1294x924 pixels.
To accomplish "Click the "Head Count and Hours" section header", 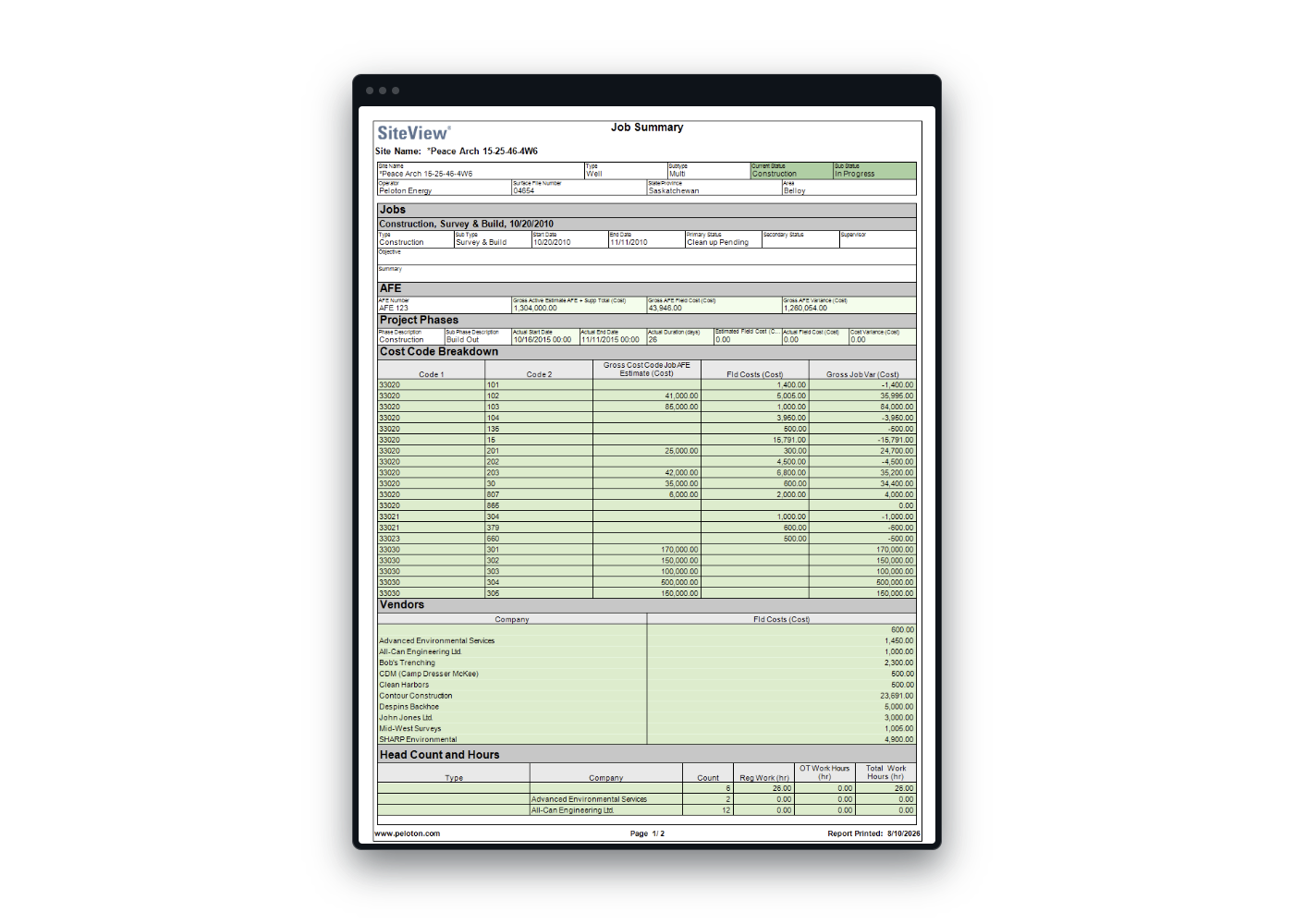I will point(647,755).
